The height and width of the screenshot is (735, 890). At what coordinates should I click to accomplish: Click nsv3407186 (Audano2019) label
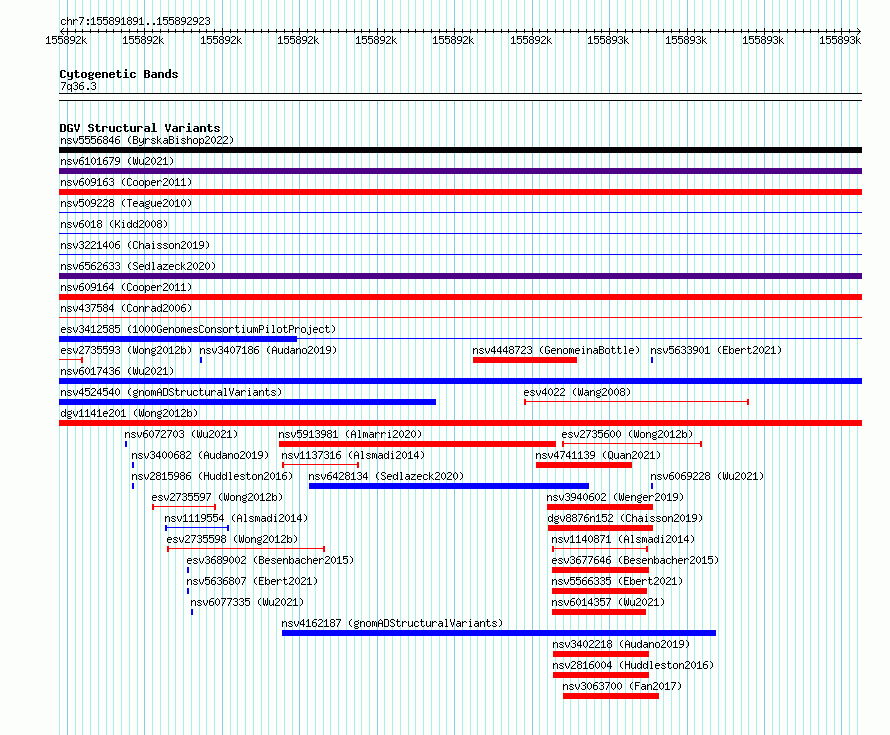[x=268, y=350]
